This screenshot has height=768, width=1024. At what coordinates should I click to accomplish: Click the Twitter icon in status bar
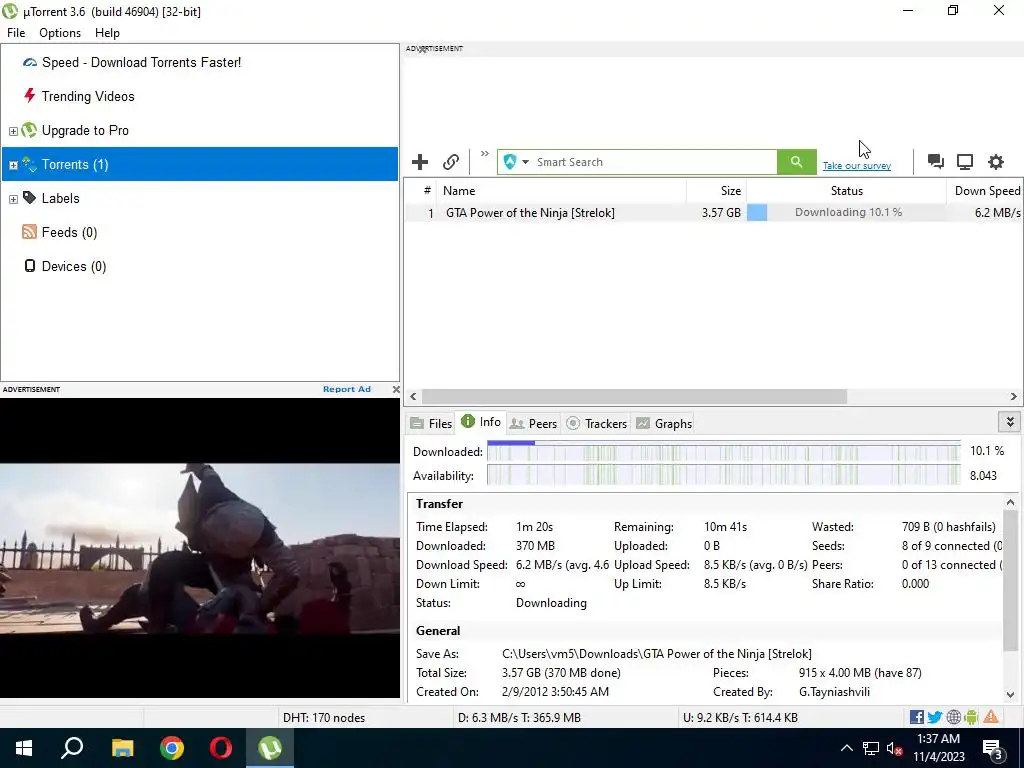[x=935, y=717]
